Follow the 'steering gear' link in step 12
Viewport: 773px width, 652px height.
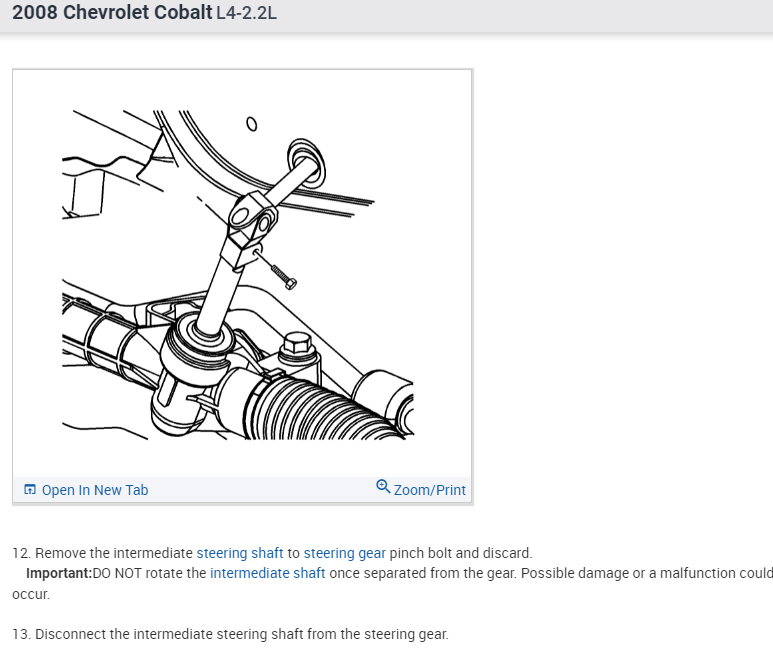coord(345,553)
